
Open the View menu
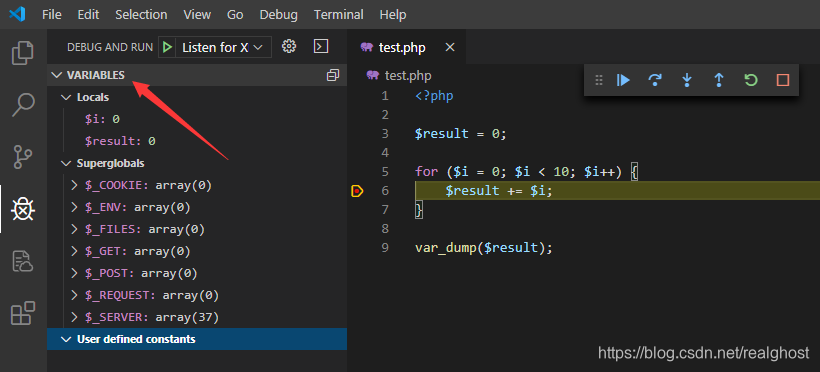(197, 15)
